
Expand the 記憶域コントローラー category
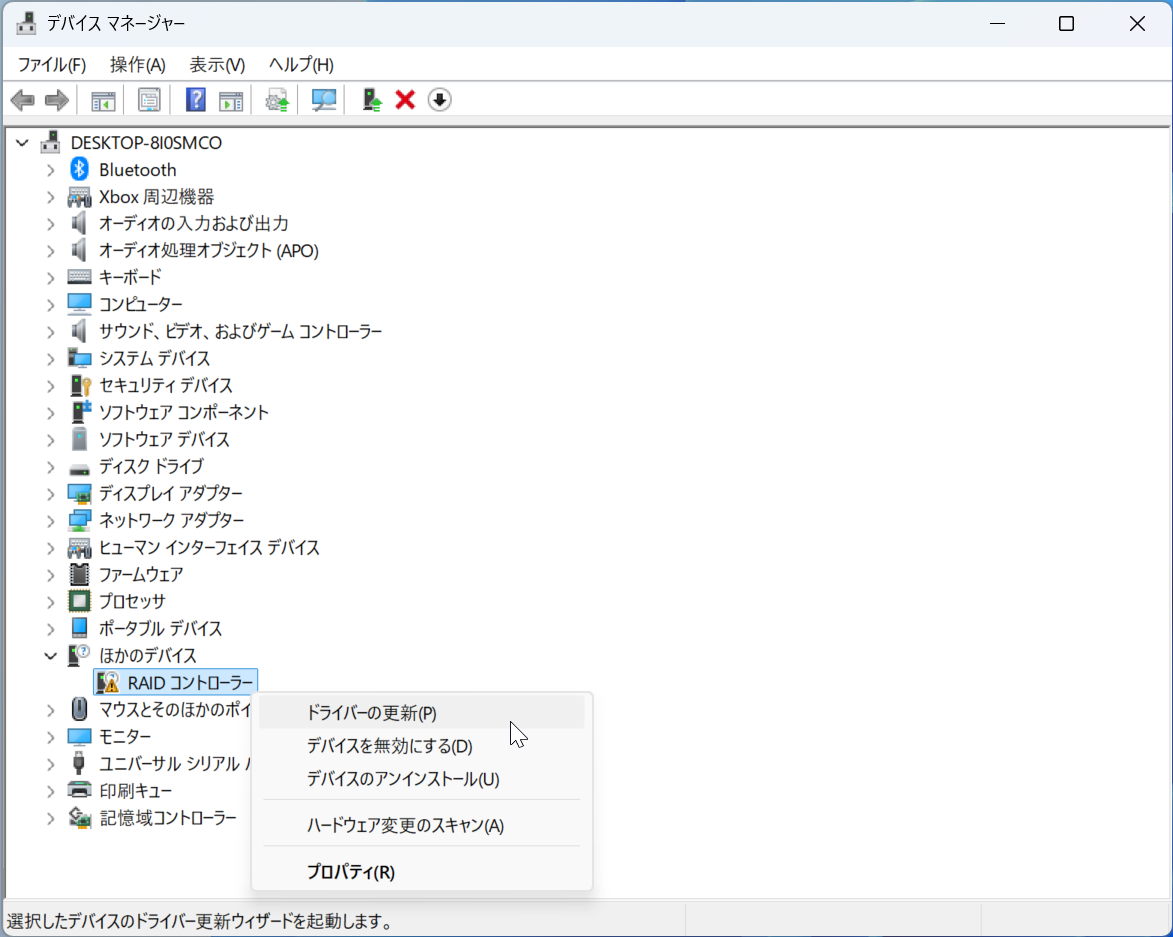coord(50,818)
